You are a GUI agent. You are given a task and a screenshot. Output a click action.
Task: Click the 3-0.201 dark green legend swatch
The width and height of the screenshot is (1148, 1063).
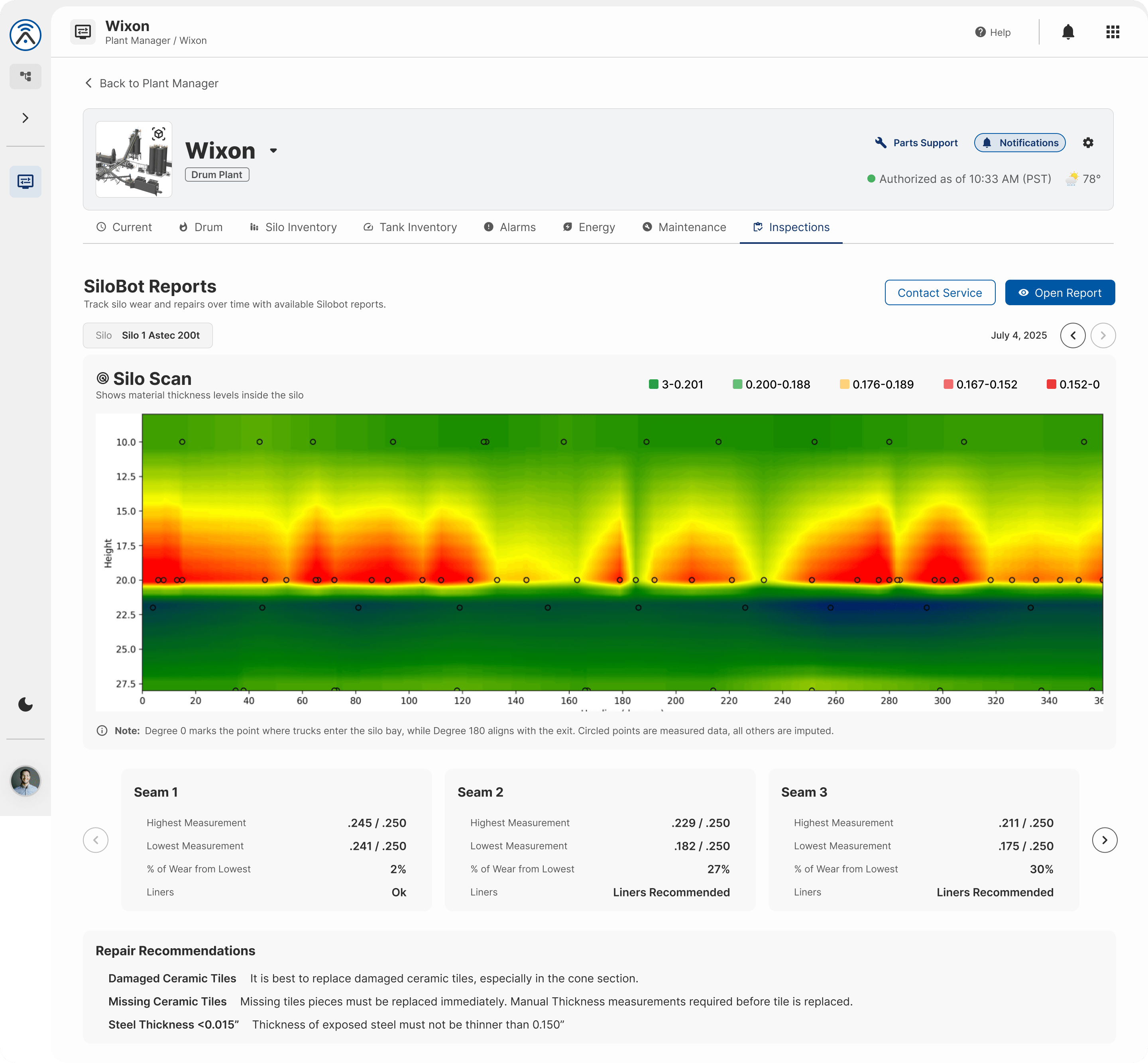click(653, 384)
